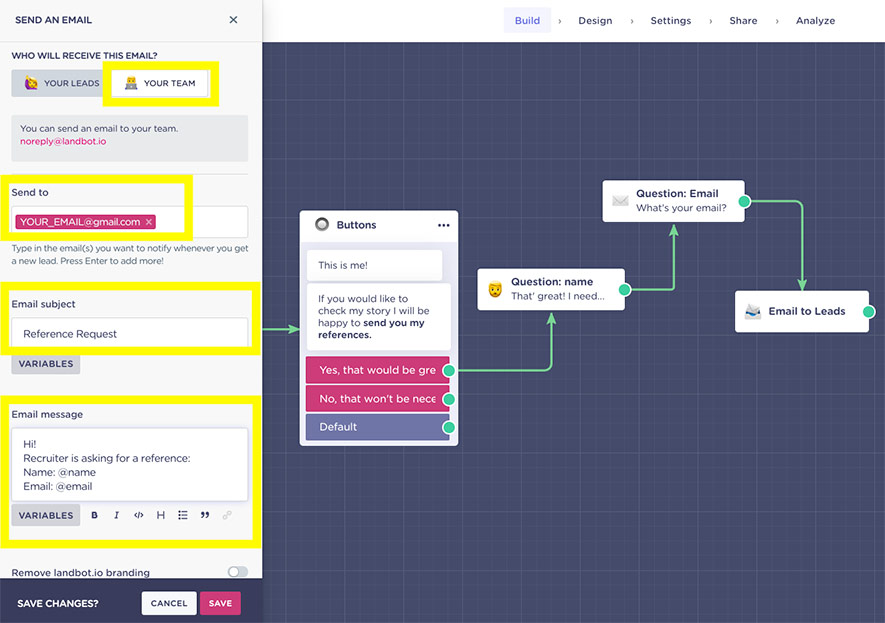Insert a blockquote in message
The image size is (885, 623).
click(x=205, y=515)
